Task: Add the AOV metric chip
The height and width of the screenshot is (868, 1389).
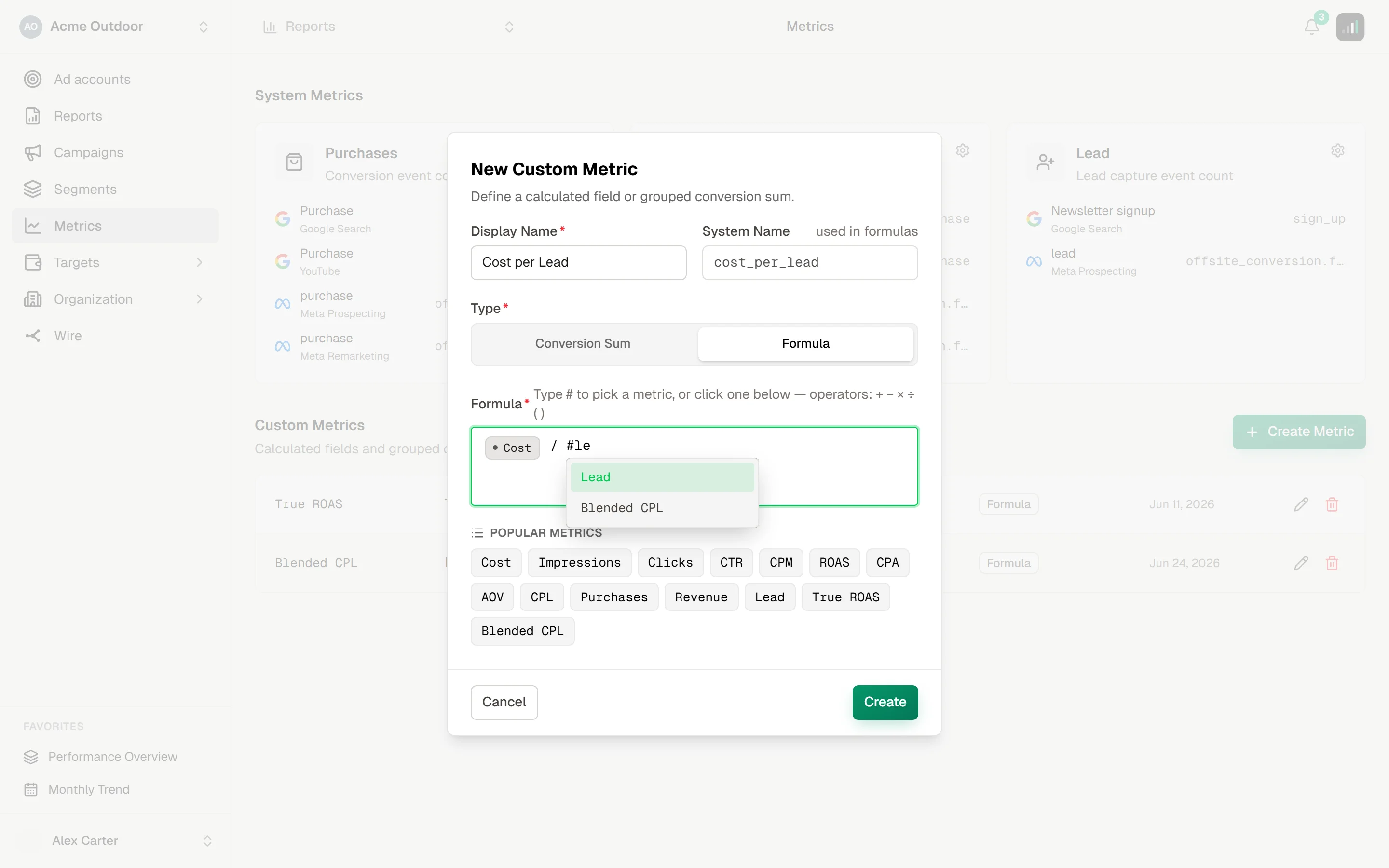Action: [492, 597]
